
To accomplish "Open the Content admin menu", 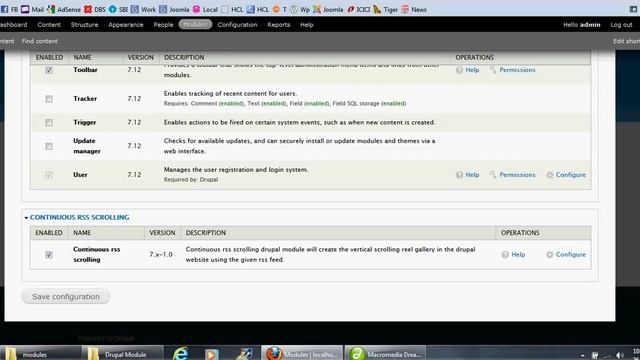I will tap(49, 24).
